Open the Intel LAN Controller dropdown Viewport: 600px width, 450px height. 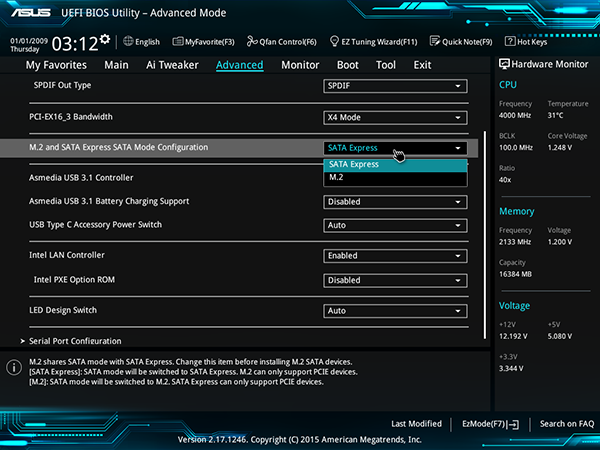pyautogui.click(x=395, y=256)
